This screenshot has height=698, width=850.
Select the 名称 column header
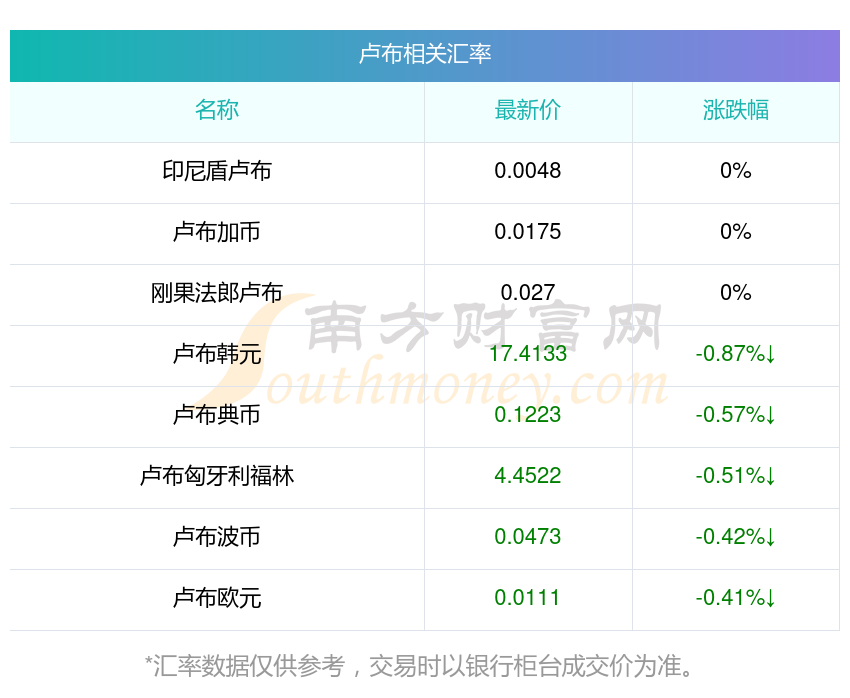[217, 110]
